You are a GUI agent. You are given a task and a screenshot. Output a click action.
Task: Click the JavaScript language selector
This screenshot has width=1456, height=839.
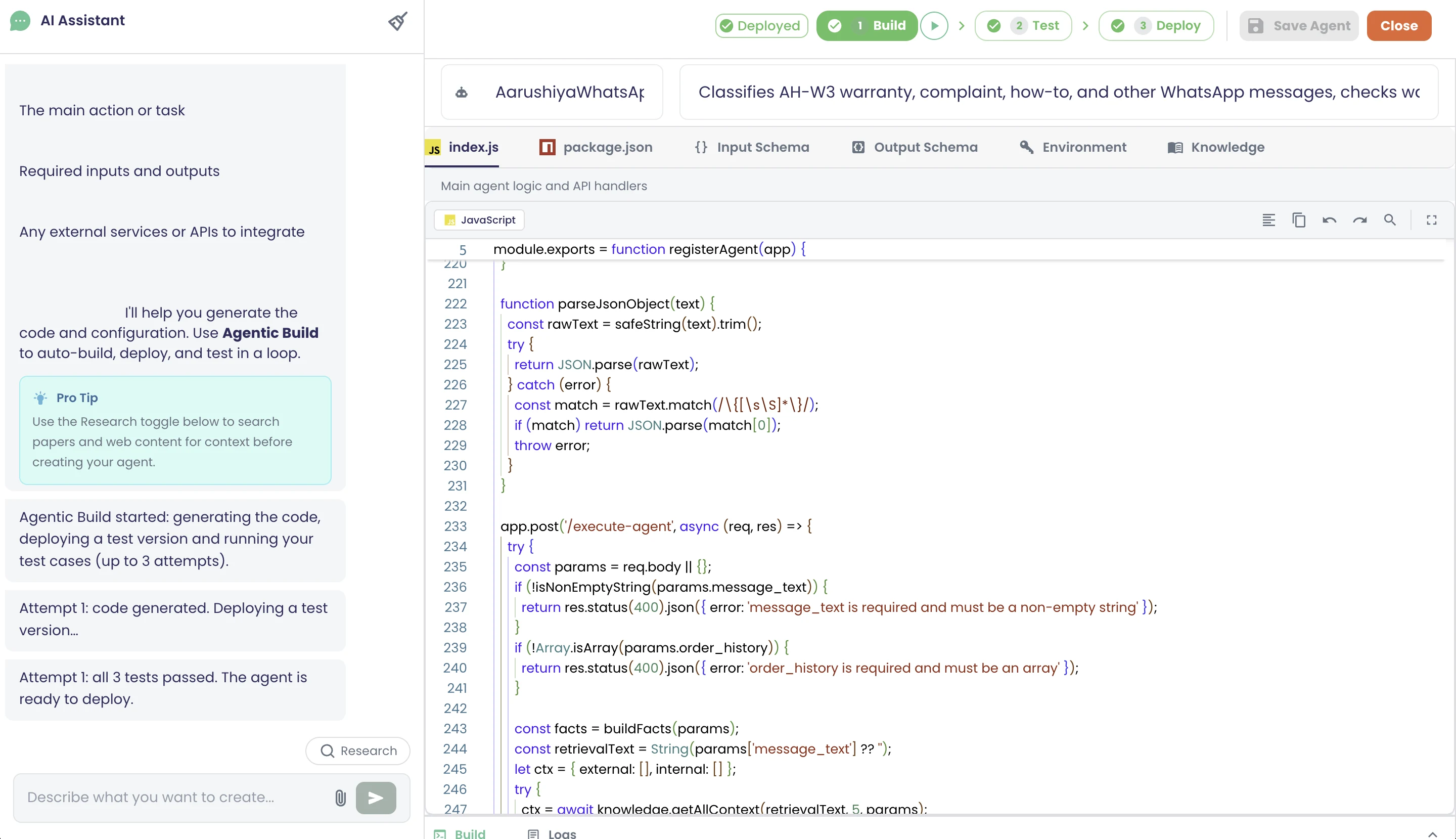pos(479,220)
